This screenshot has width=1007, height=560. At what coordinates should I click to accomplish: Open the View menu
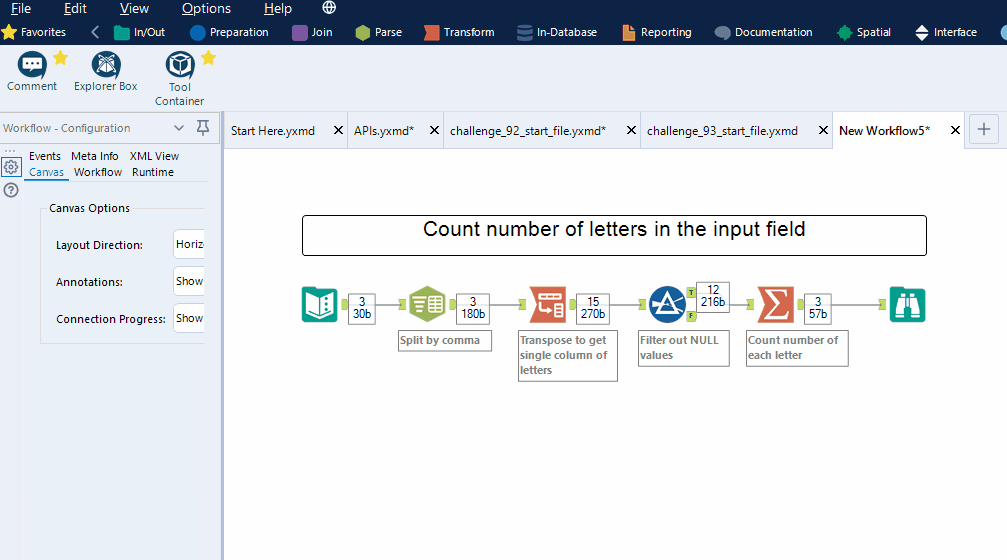(134, 8)
